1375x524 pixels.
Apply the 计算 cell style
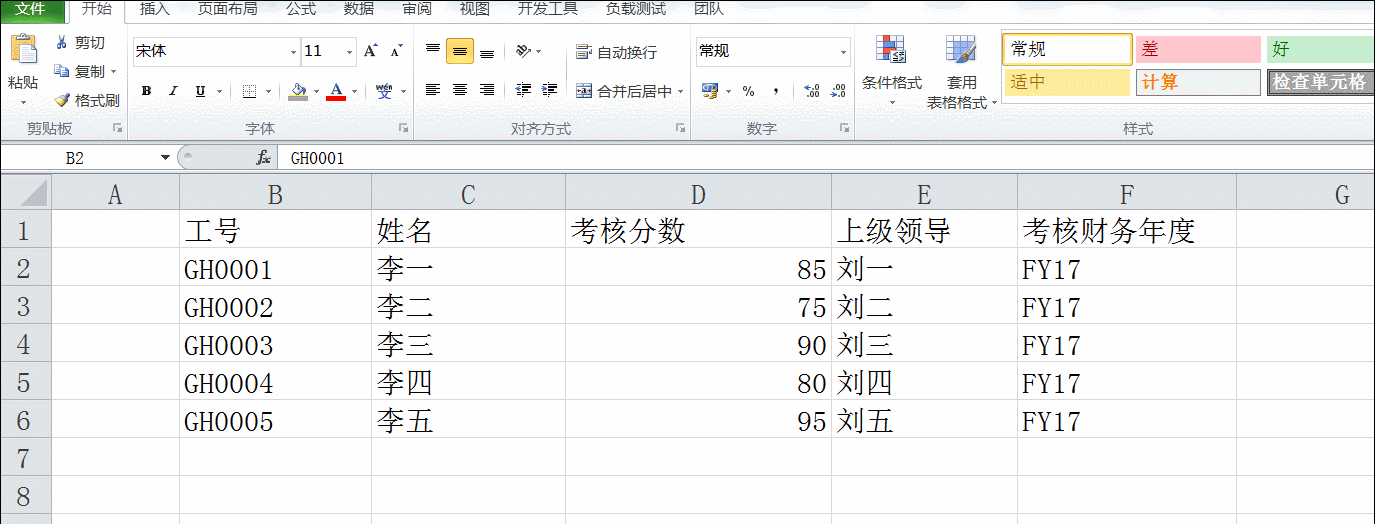point(1198,82)
